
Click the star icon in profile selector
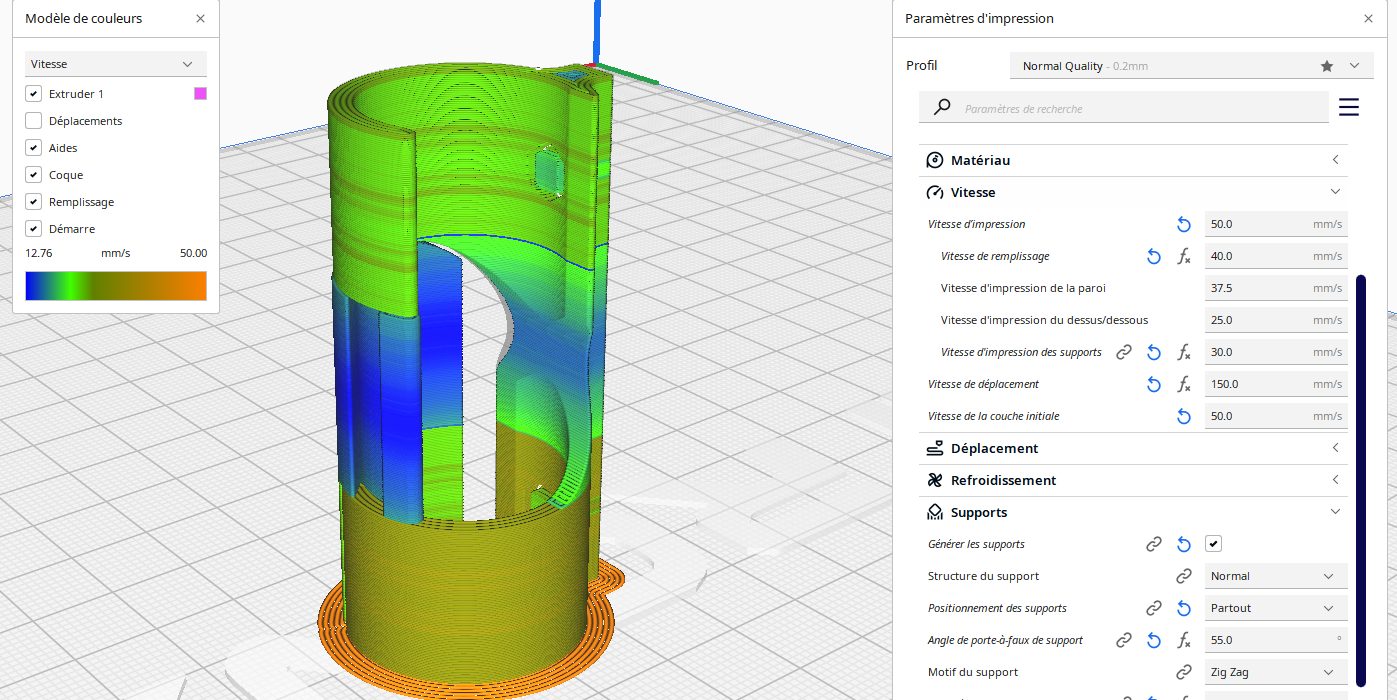tap(1327, 66)
